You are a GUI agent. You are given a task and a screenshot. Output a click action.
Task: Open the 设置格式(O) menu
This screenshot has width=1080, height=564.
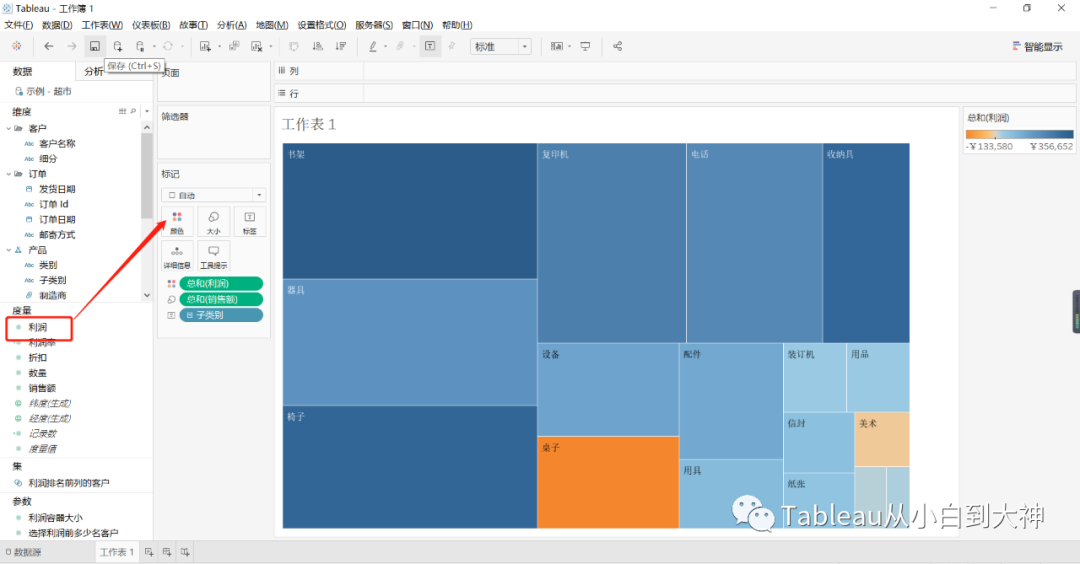[x=322, y=25]
